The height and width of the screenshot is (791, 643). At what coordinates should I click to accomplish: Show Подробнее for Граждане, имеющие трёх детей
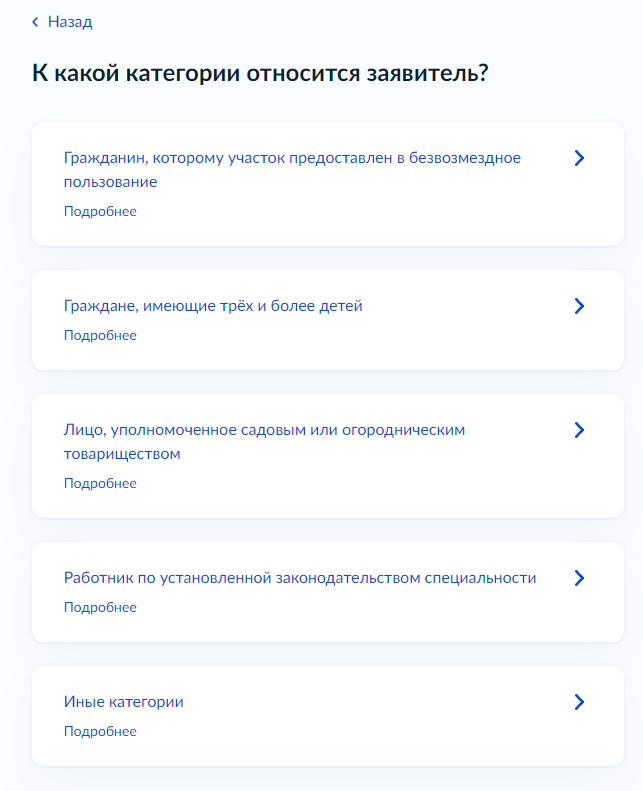(x=100, y=335)
